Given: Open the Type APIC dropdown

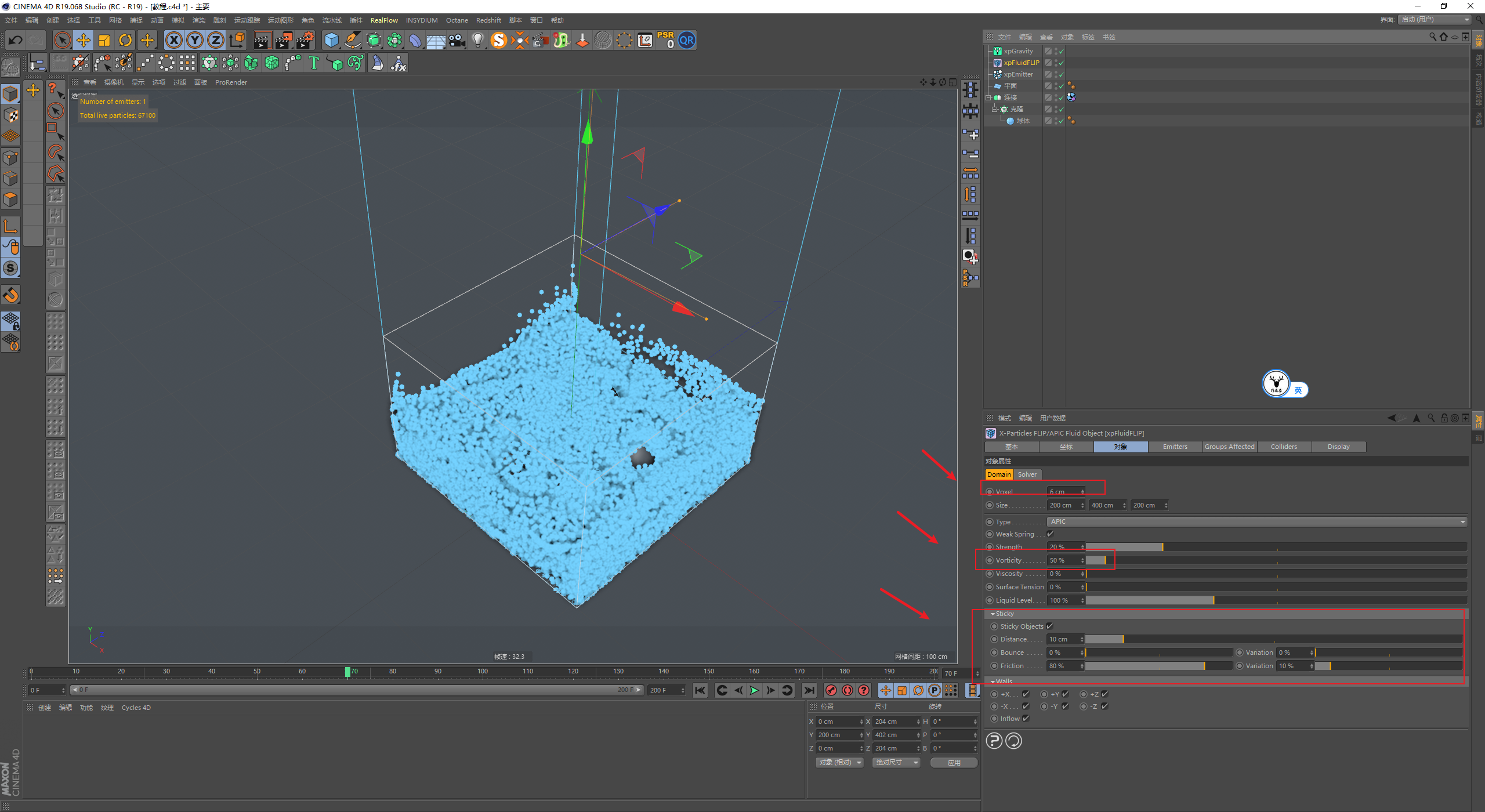Looking at the screenshot, I should (1256, 521).
